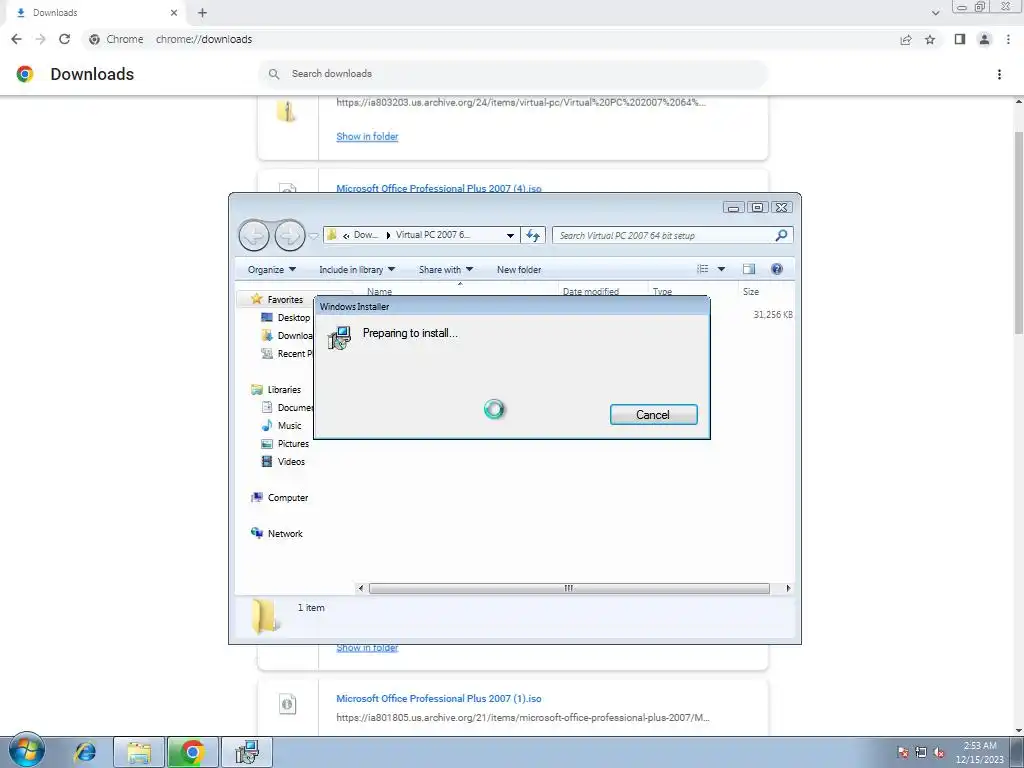
Task: Open Downloads page more actions menu
Action: point(999,74)
